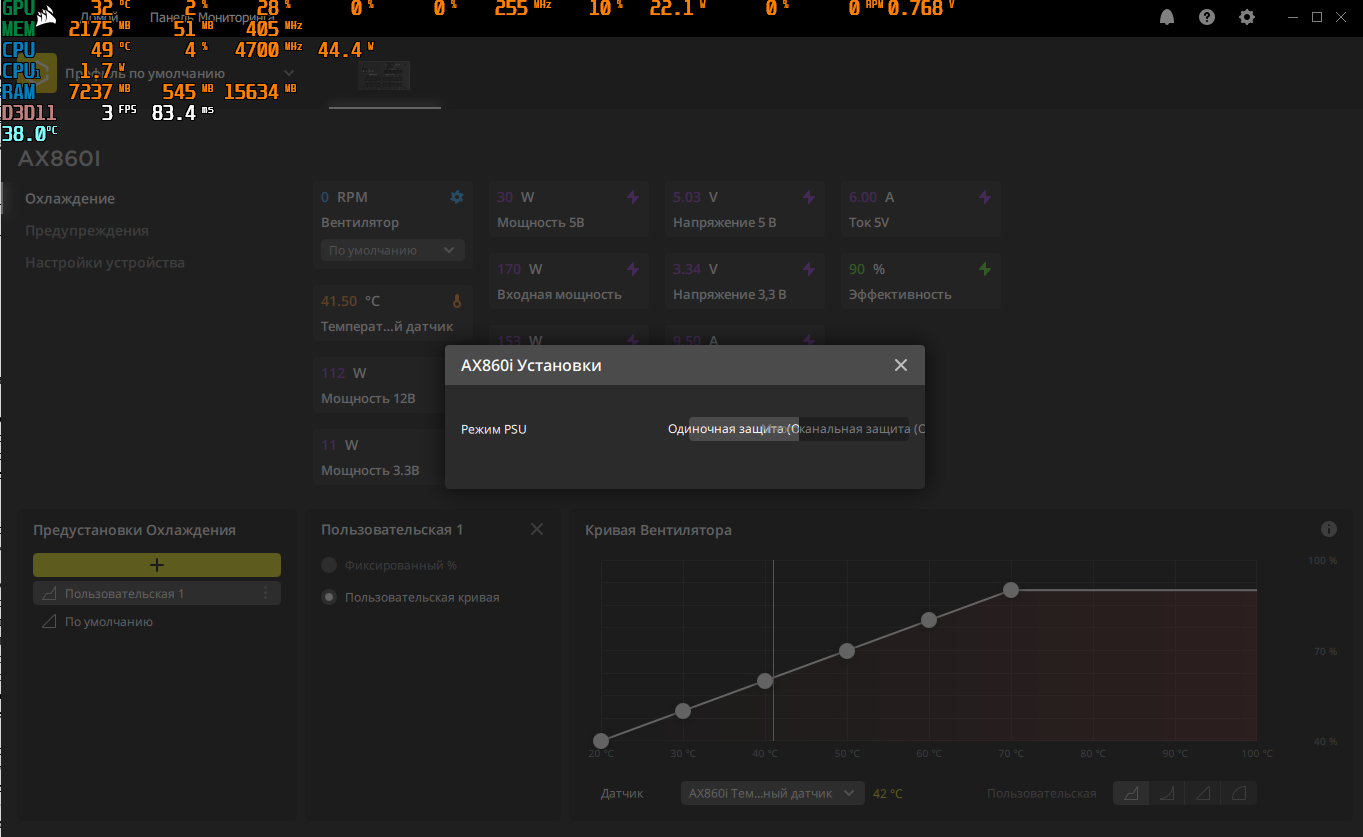Open the notifications bell

1167,17
